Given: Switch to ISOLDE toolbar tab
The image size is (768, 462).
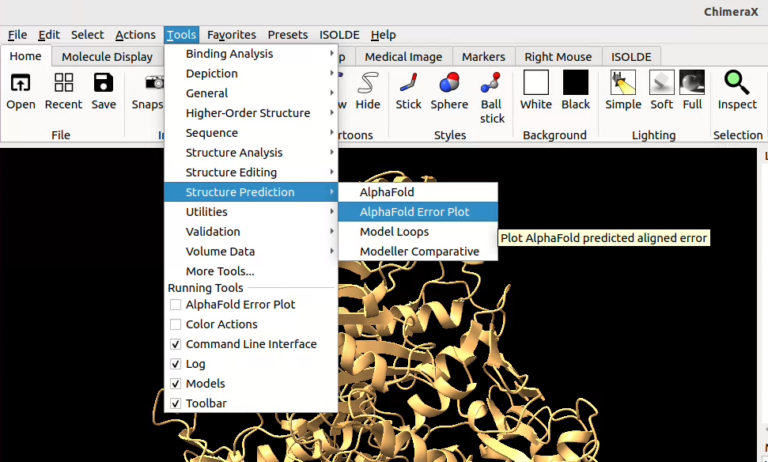Looking at the screenshot, I should click(x=631, y=57).
